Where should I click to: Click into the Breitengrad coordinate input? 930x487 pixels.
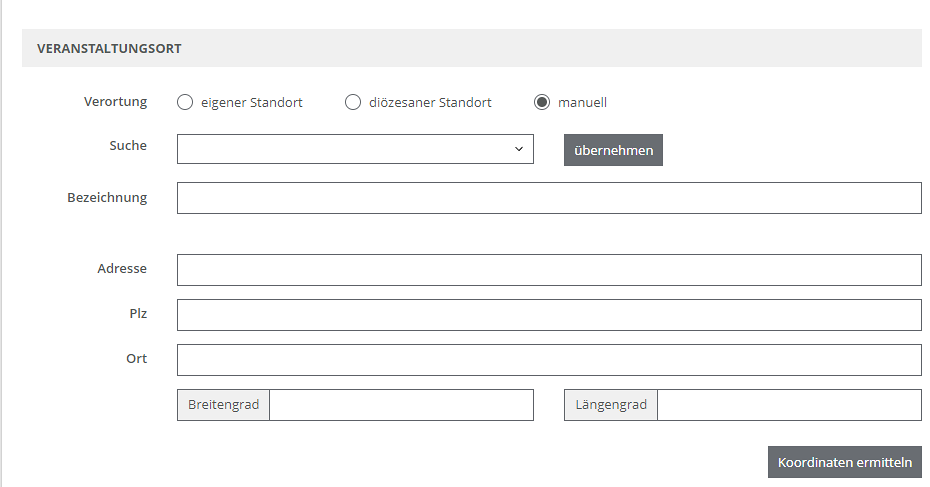401,405
